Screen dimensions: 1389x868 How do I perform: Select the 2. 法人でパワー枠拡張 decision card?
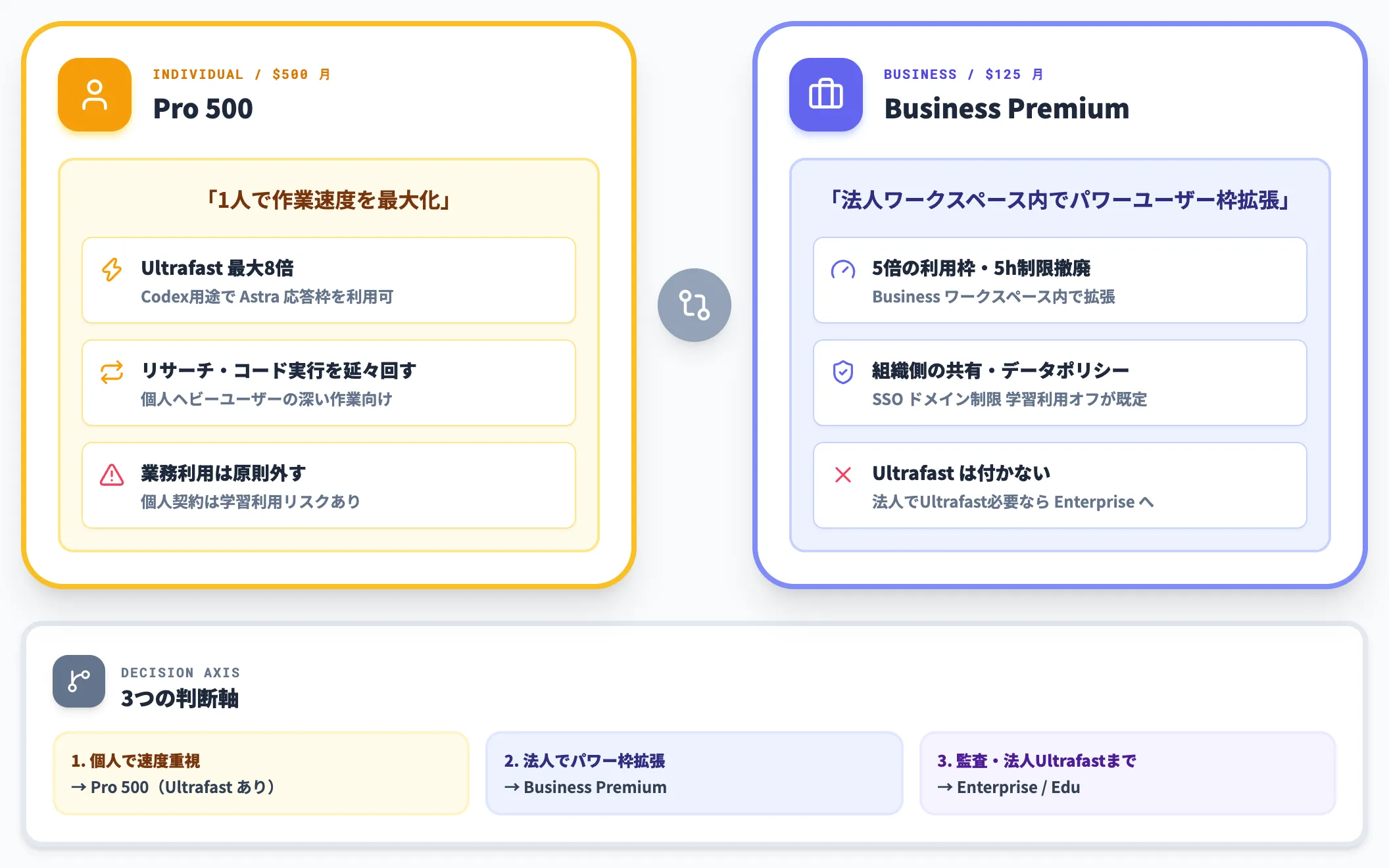[694, 773]
